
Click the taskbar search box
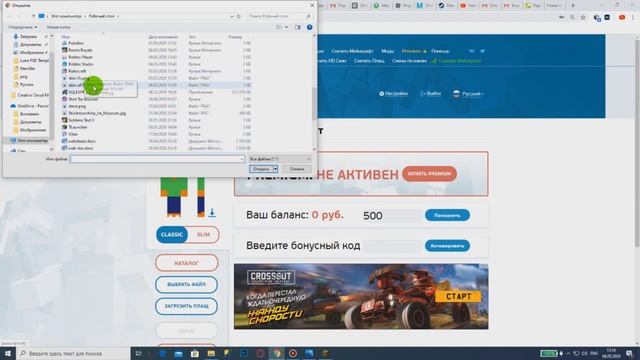click(73, 353)
